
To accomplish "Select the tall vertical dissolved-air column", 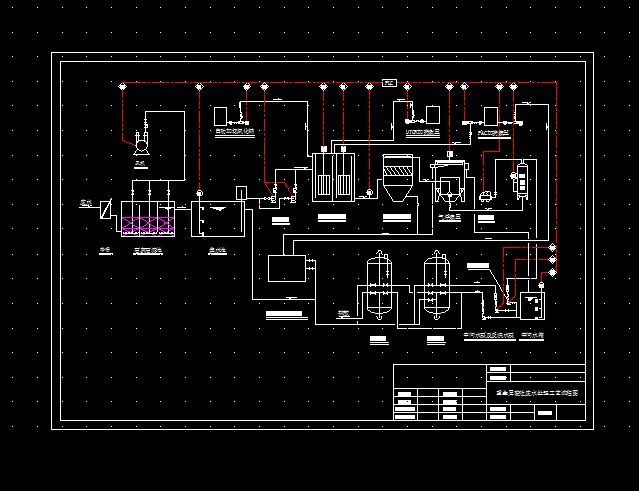I will [522, 181].
